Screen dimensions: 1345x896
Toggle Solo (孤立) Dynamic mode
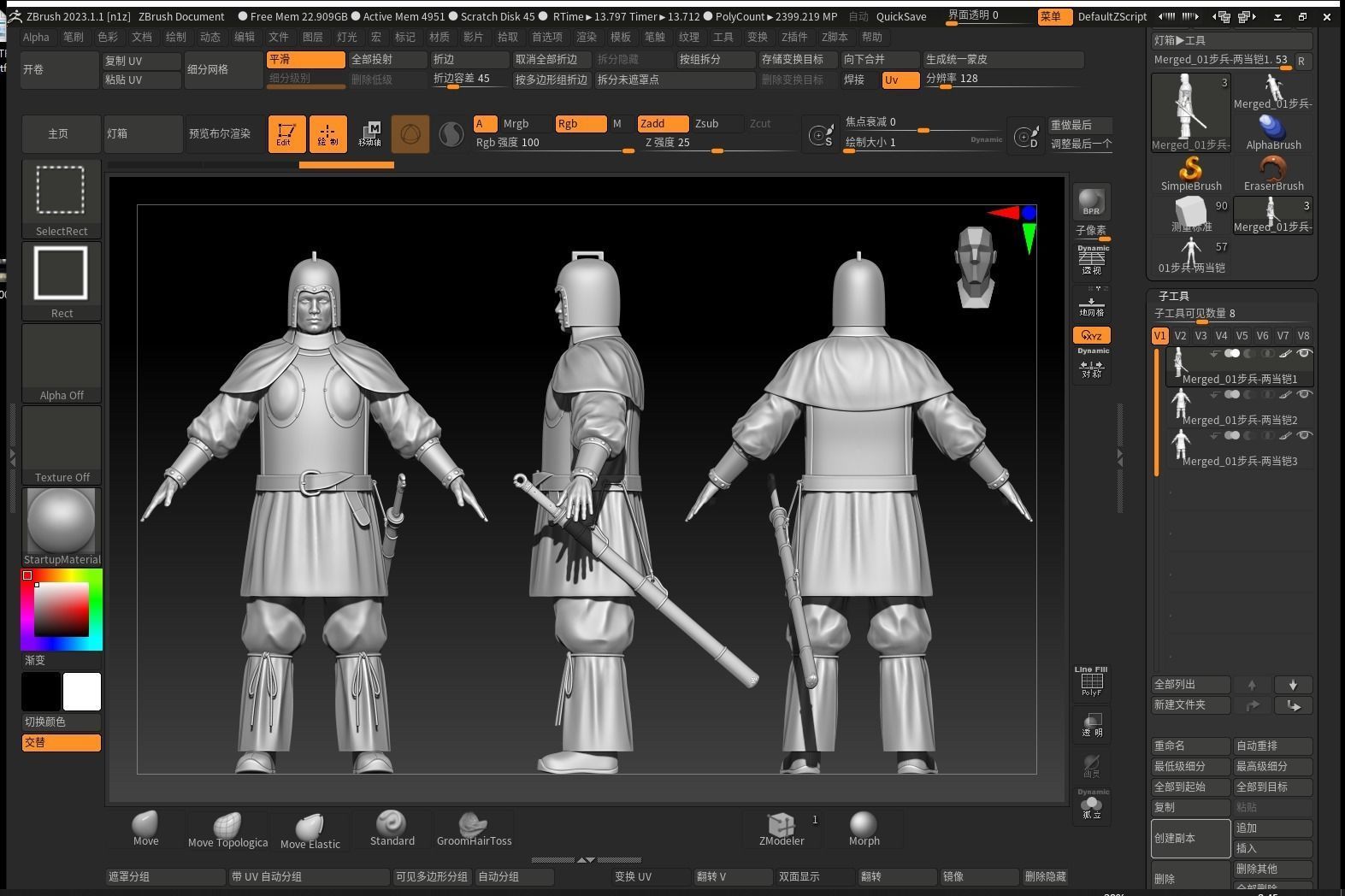pyautogui.click(x=1092, y=806)
